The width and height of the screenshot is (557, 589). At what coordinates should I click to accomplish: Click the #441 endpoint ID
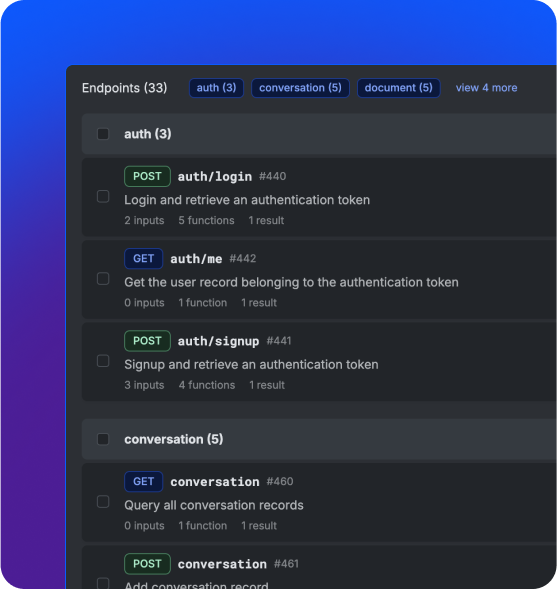pyautogui.click(x=279, y=341)
